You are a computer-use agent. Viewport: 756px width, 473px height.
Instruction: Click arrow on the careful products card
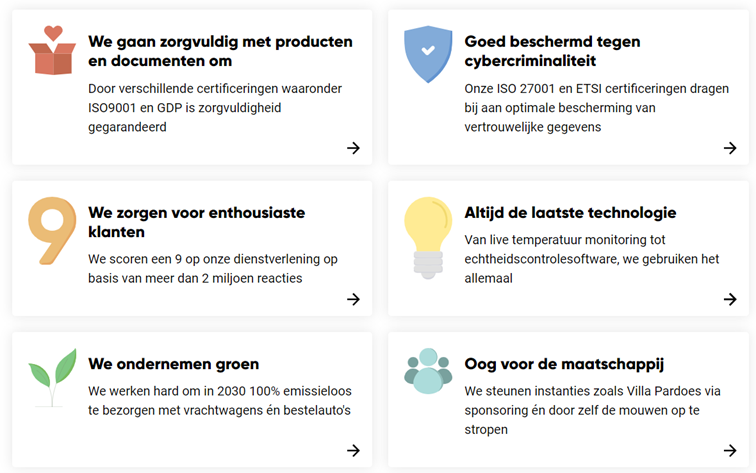[x=354, y=148]
